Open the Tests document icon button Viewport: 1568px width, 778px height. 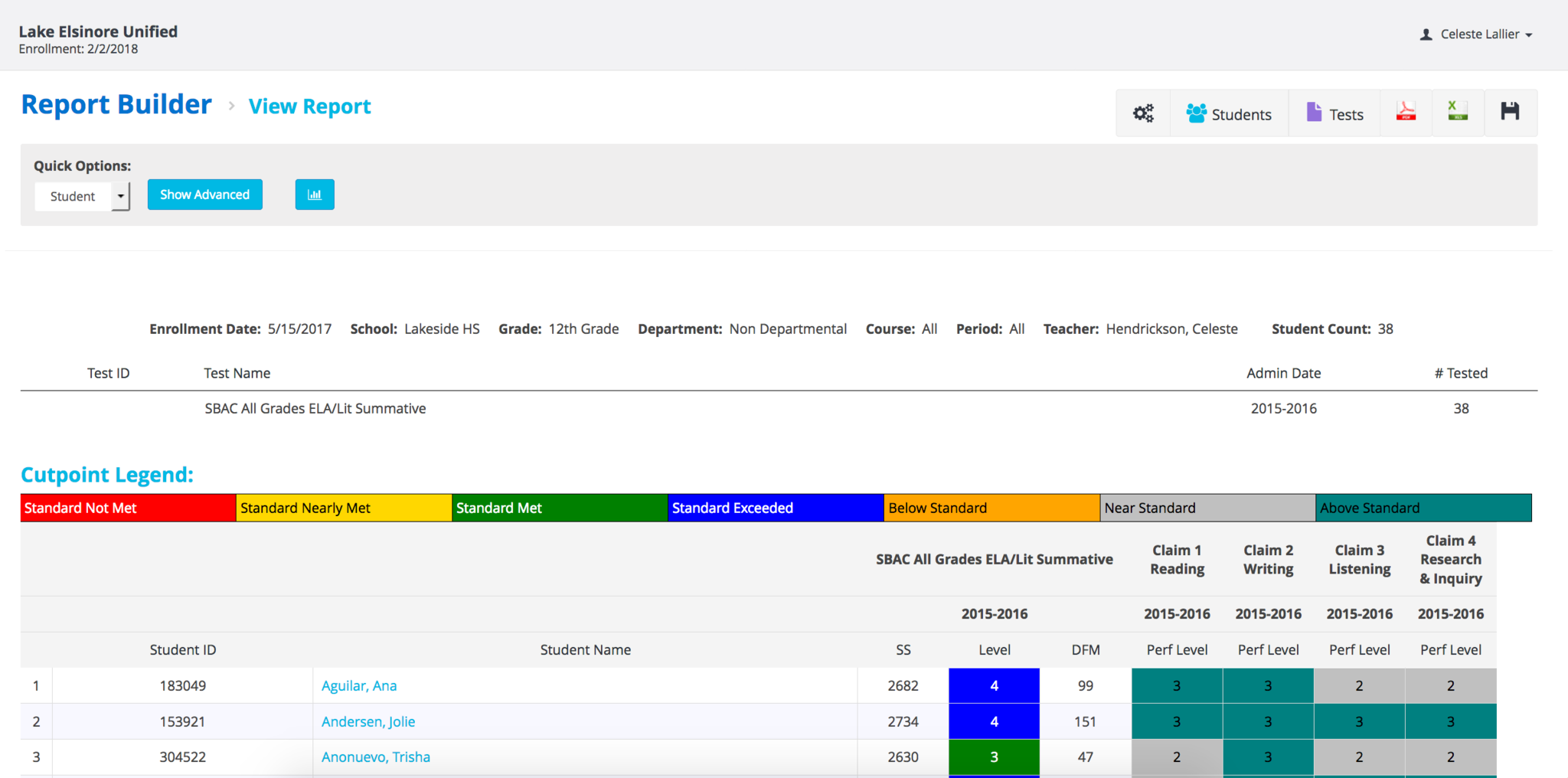[x=1334, y=113]
